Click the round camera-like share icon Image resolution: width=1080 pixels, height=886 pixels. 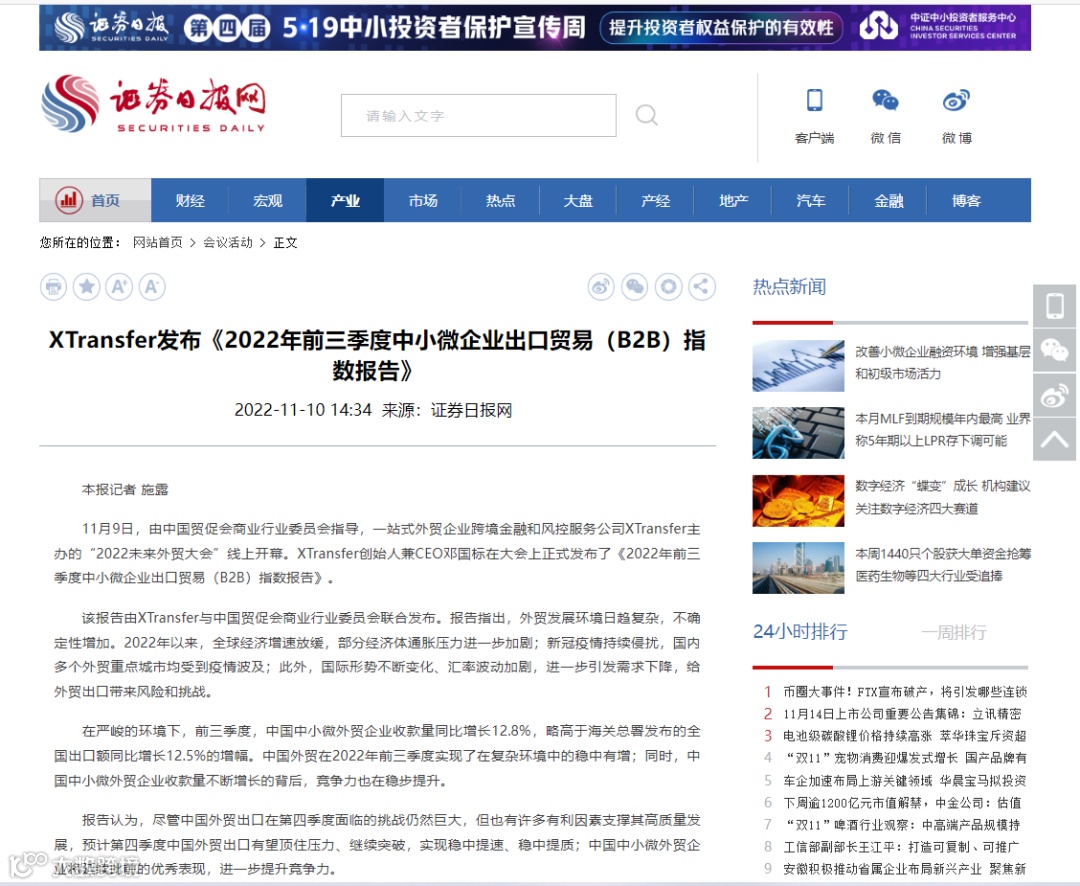coord(668,287)
